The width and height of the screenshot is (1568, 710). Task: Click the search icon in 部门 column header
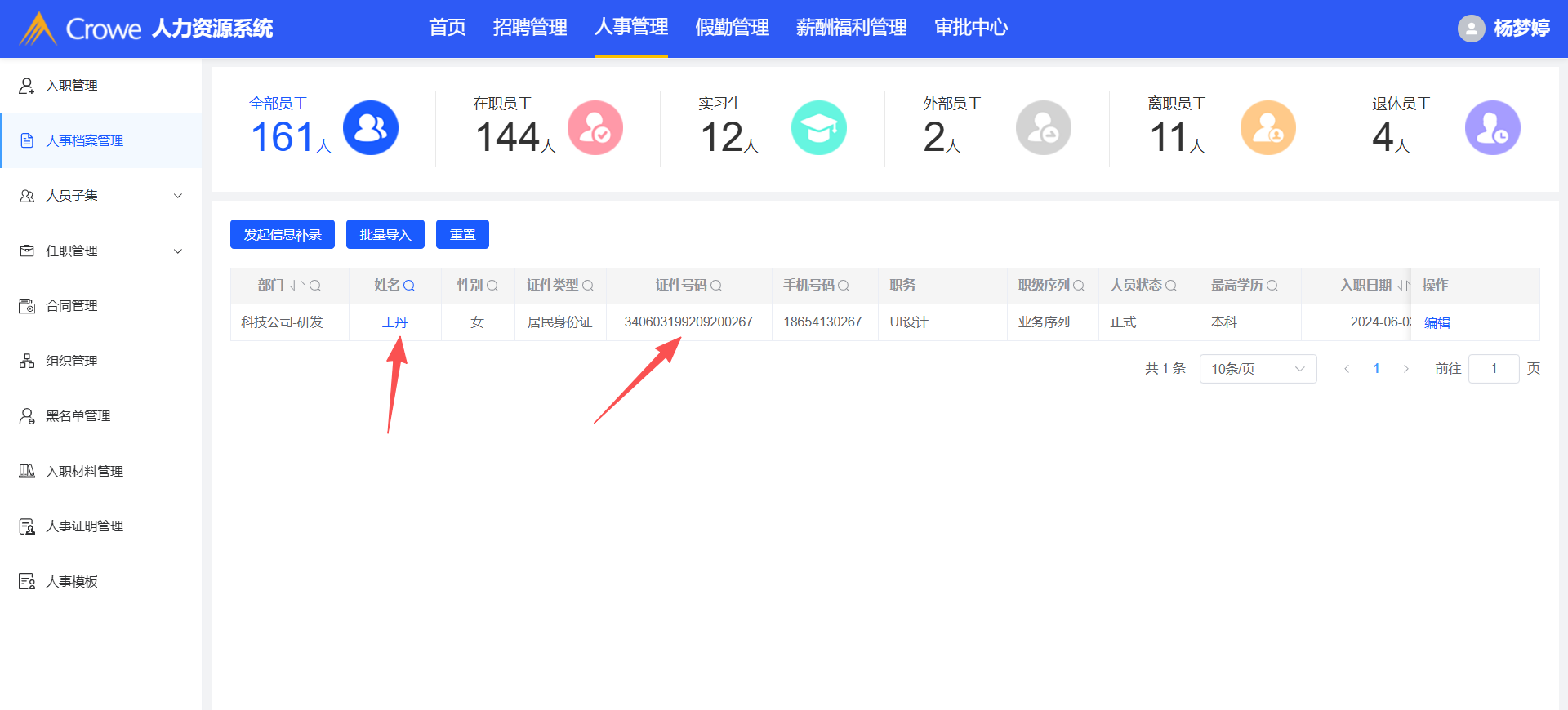click(315, 286)
